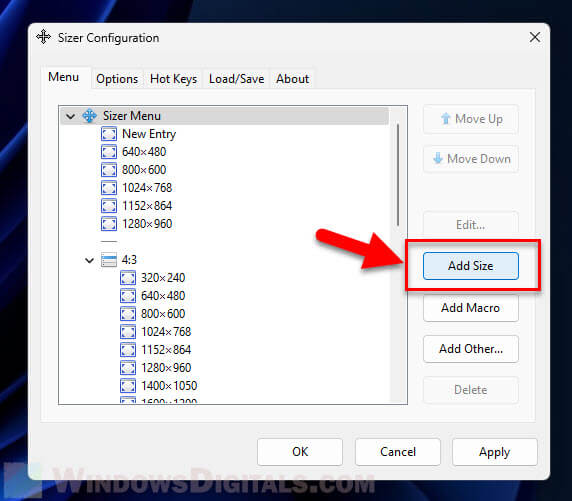
Task: Click the icon beside 1152×864 under 4:3
Action: 128,350
